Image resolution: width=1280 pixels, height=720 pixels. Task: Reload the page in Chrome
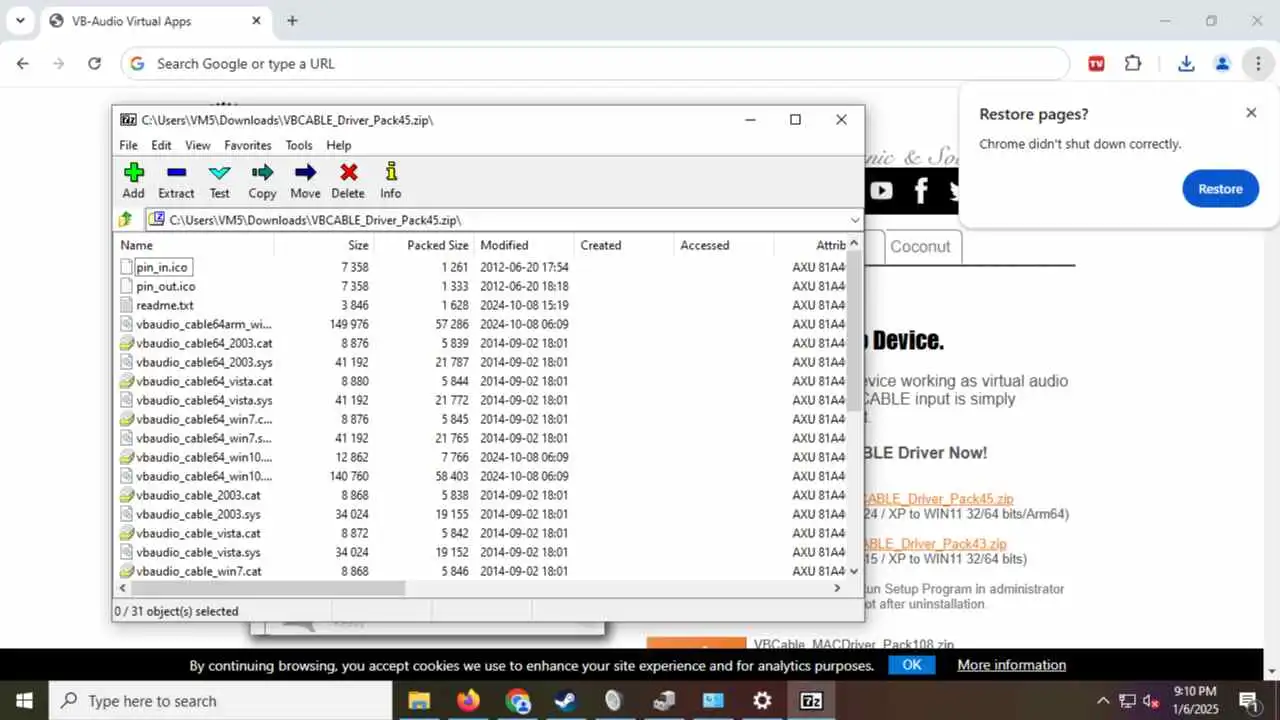(x=94, y=64)
